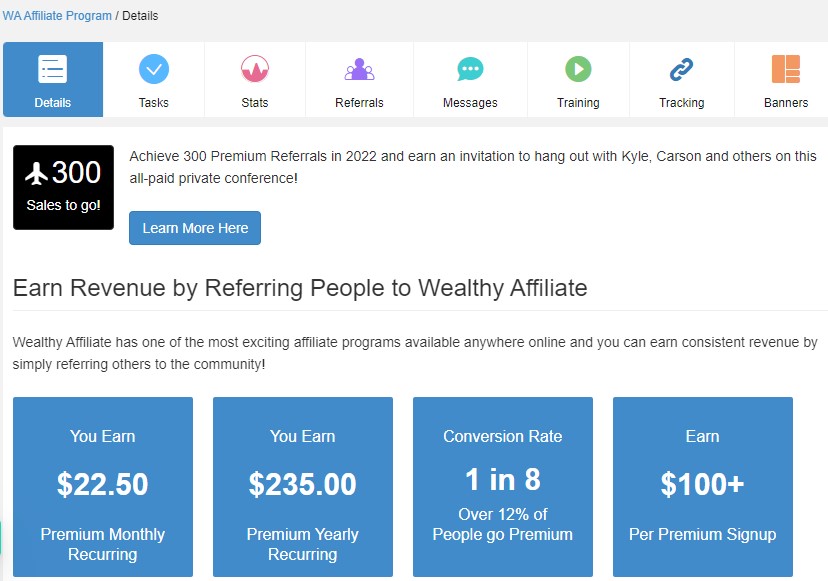828x581 pixels.
Task: Open the pink Stats pulse icon
Action: (x=255, y=69)
